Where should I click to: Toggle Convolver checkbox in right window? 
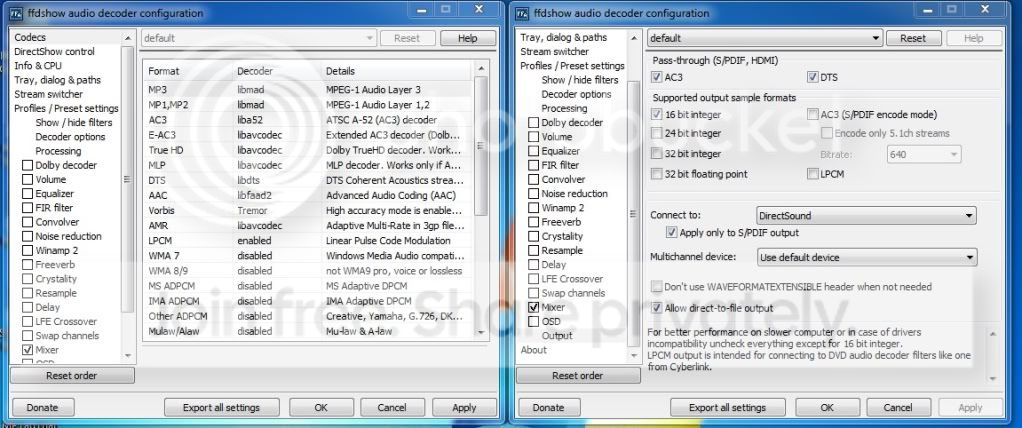[x=533, y=180]
